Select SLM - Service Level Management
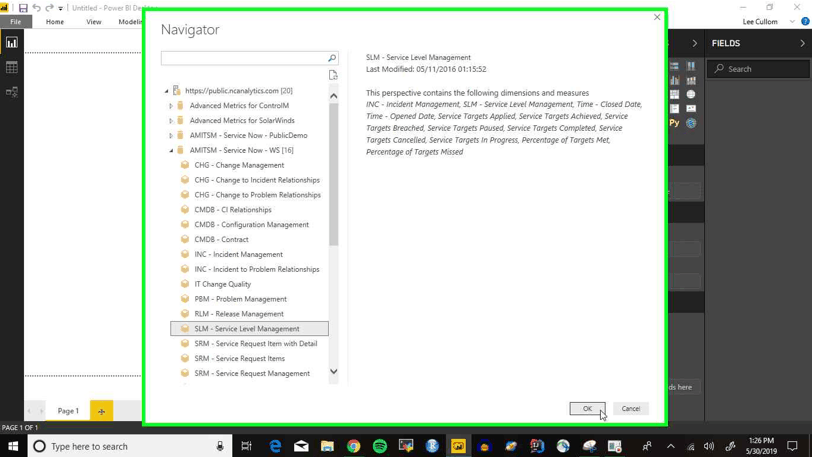 pyautogui.click(x=249, y=329)
